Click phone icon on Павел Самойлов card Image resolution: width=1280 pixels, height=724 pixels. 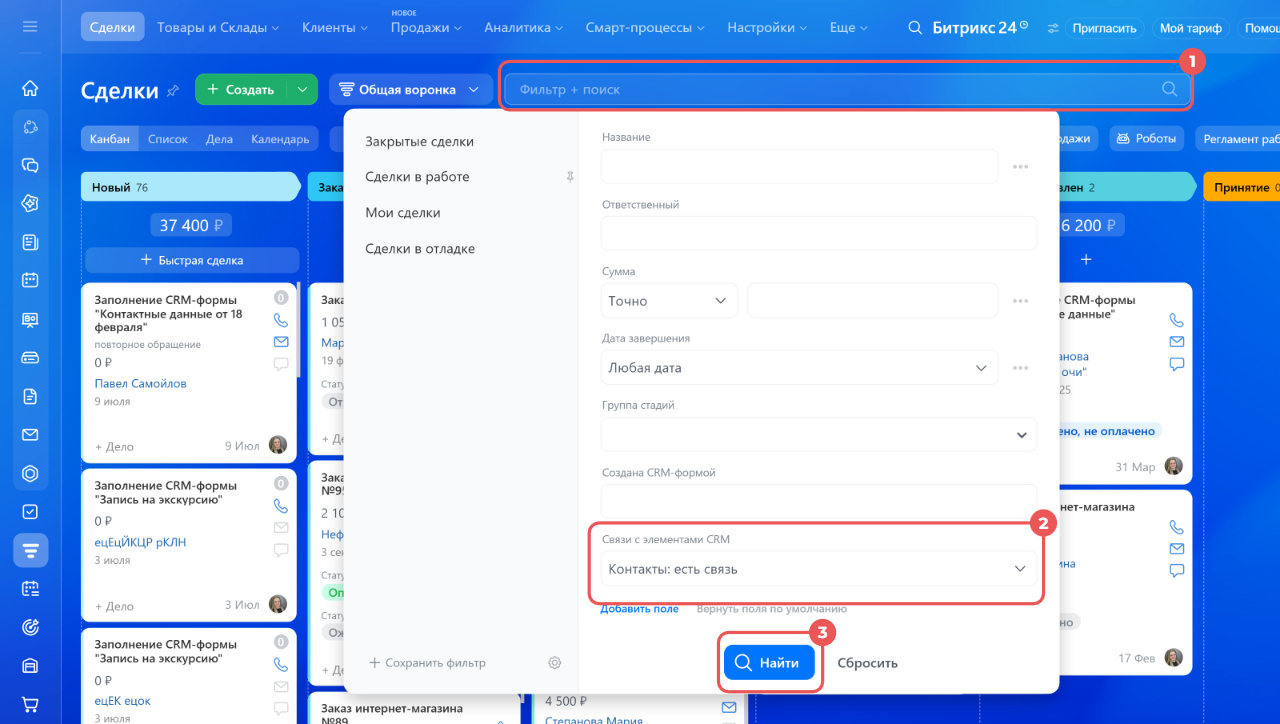(281, 320)
